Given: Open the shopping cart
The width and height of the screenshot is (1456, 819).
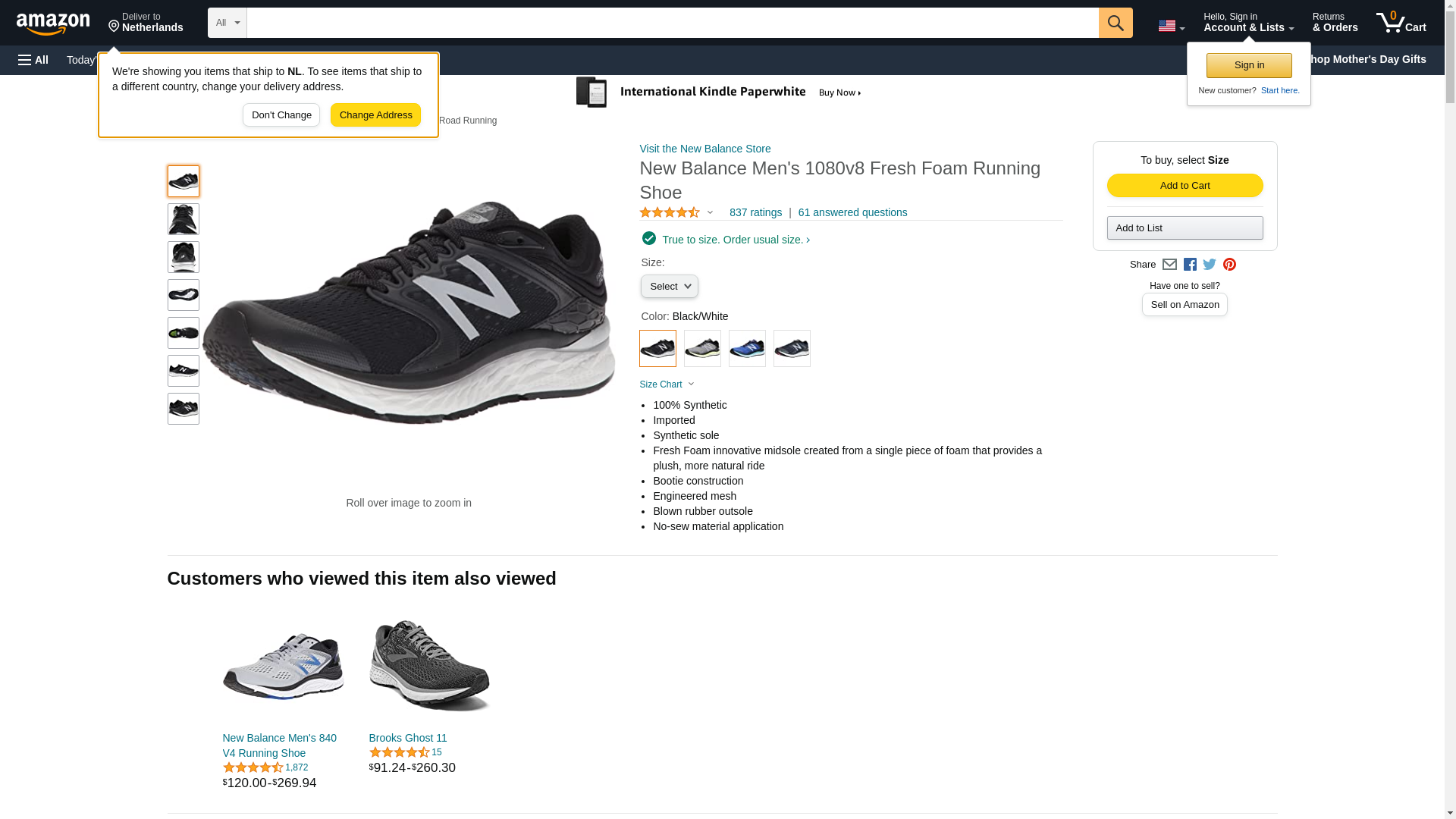Looking at the screenshot, I should pyautogui.click(x=1401, y=23).
